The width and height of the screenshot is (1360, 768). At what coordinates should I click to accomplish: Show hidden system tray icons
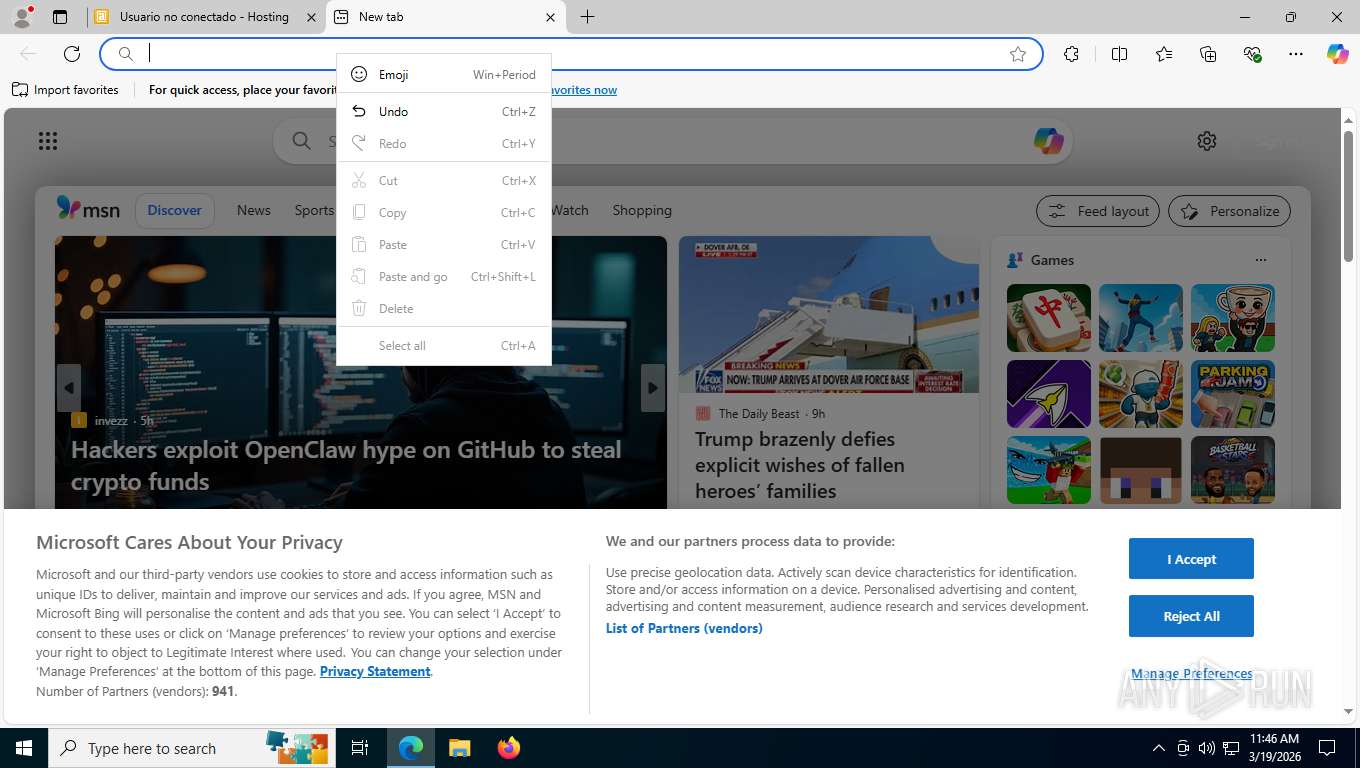tap(1159, 748)
